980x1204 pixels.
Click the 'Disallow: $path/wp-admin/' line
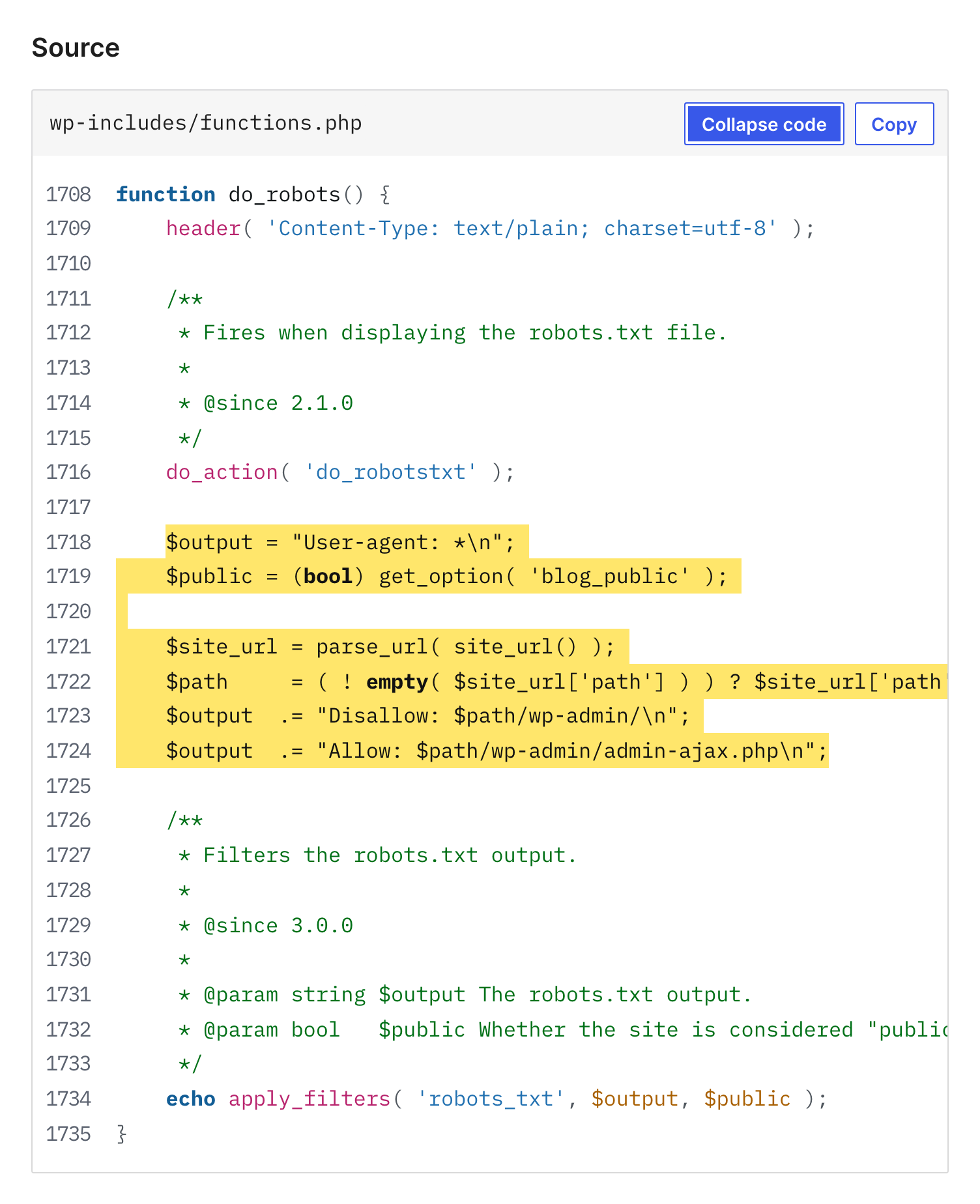(427, 716)
